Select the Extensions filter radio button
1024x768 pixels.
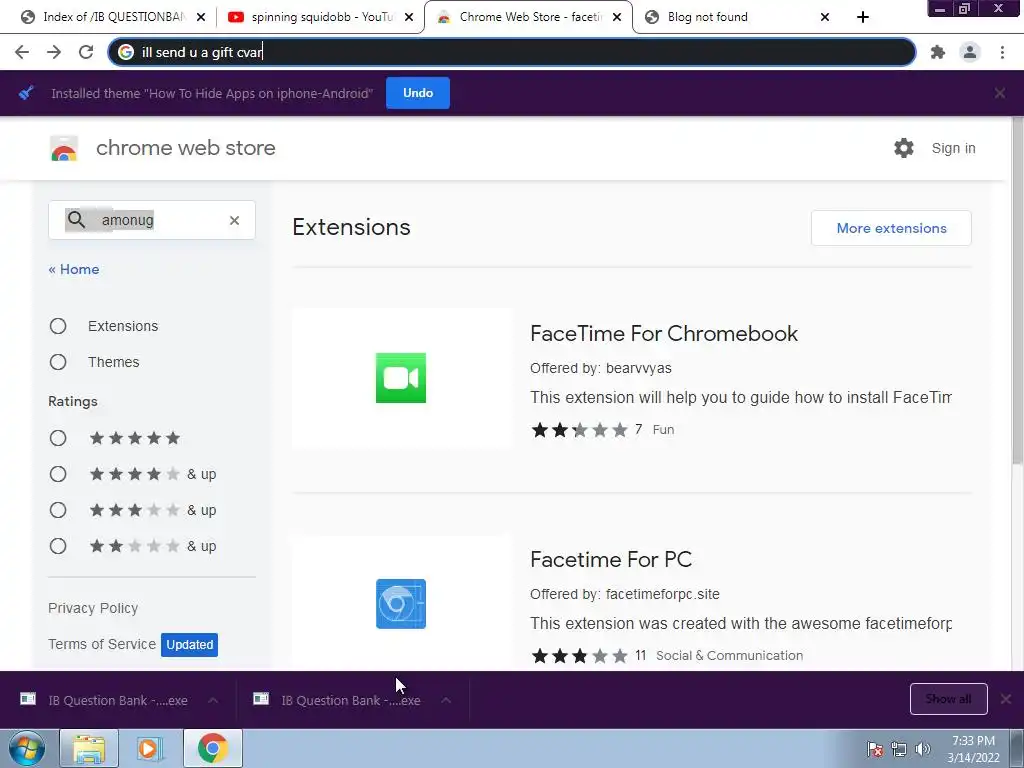[58, 326]
